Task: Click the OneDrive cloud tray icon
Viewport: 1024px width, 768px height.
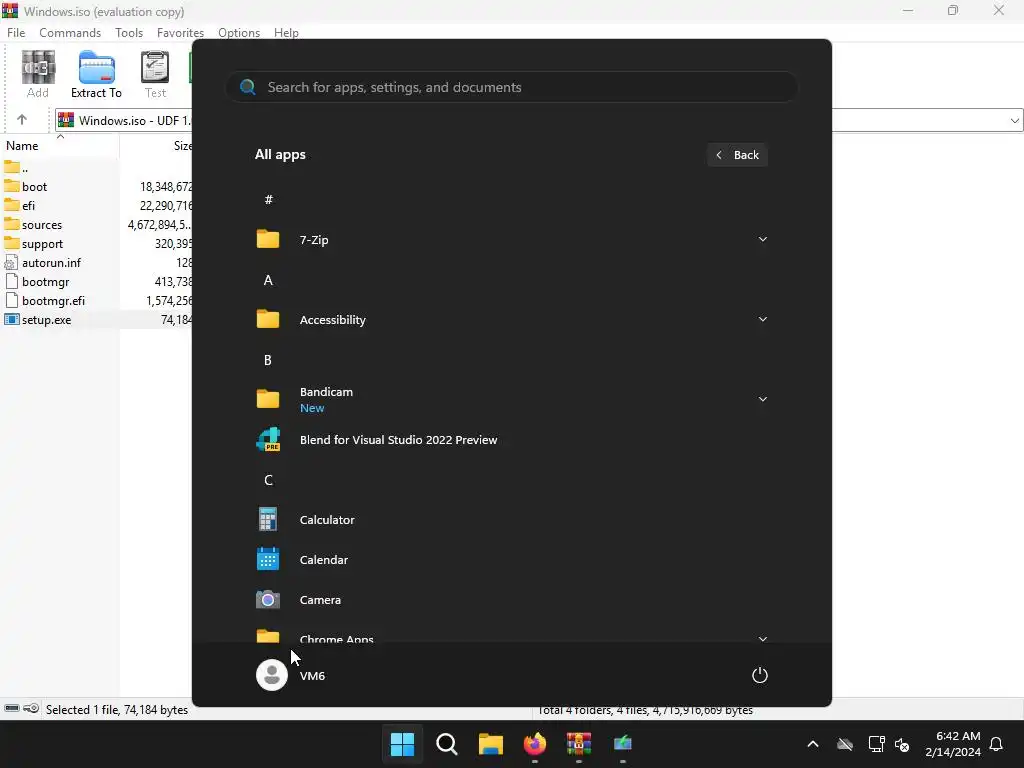Action: pos(845,744)
